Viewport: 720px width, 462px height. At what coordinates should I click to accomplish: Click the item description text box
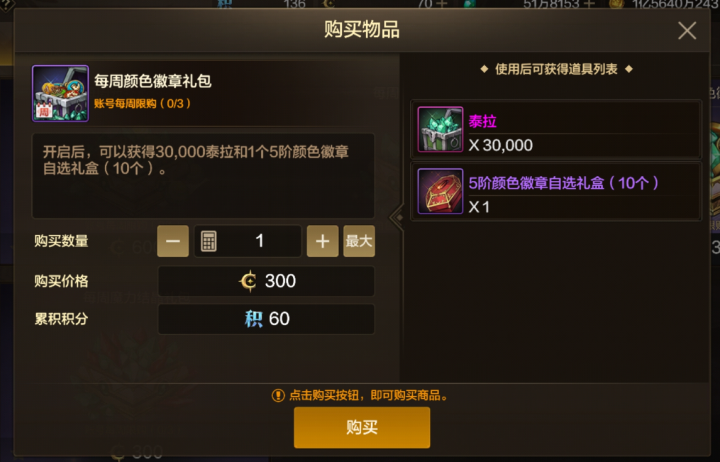(203, 176)
